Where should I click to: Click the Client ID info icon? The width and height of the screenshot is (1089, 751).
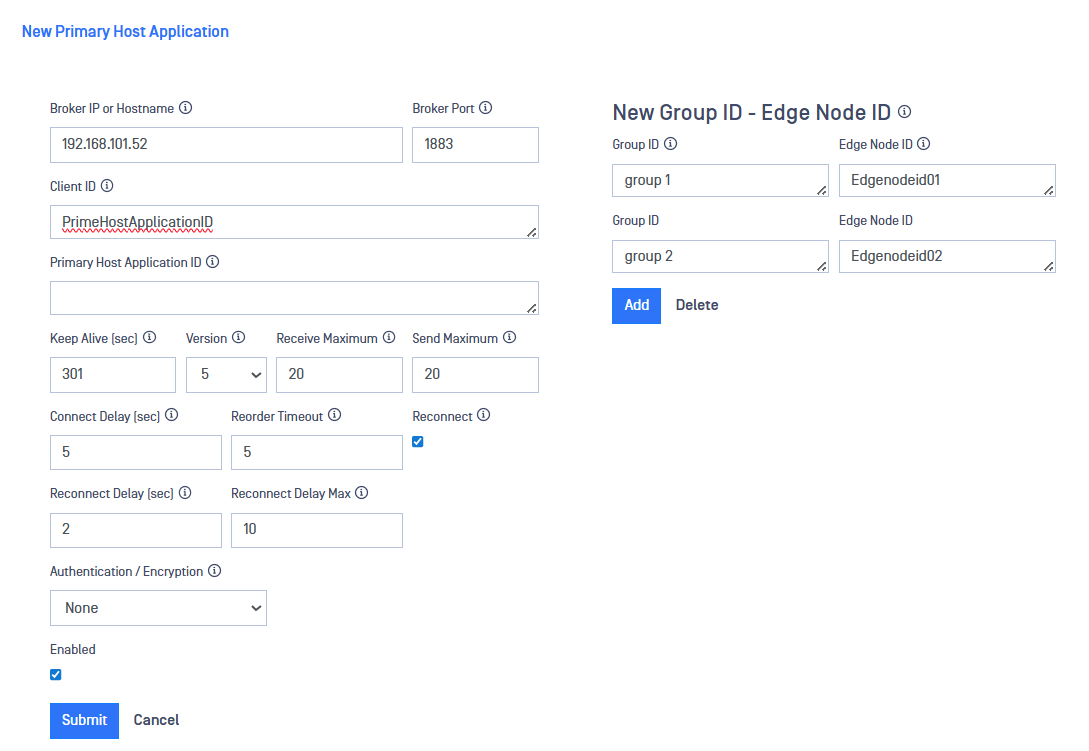click(x=107, y=186)
